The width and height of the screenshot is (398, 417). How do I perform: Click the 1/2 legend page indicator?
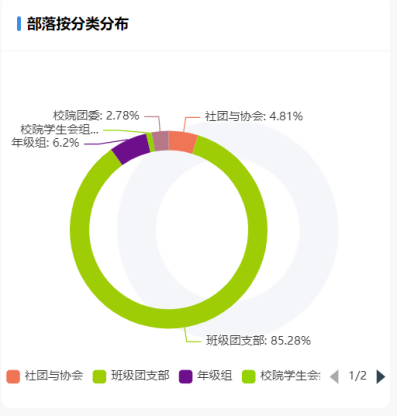(358, 376)
